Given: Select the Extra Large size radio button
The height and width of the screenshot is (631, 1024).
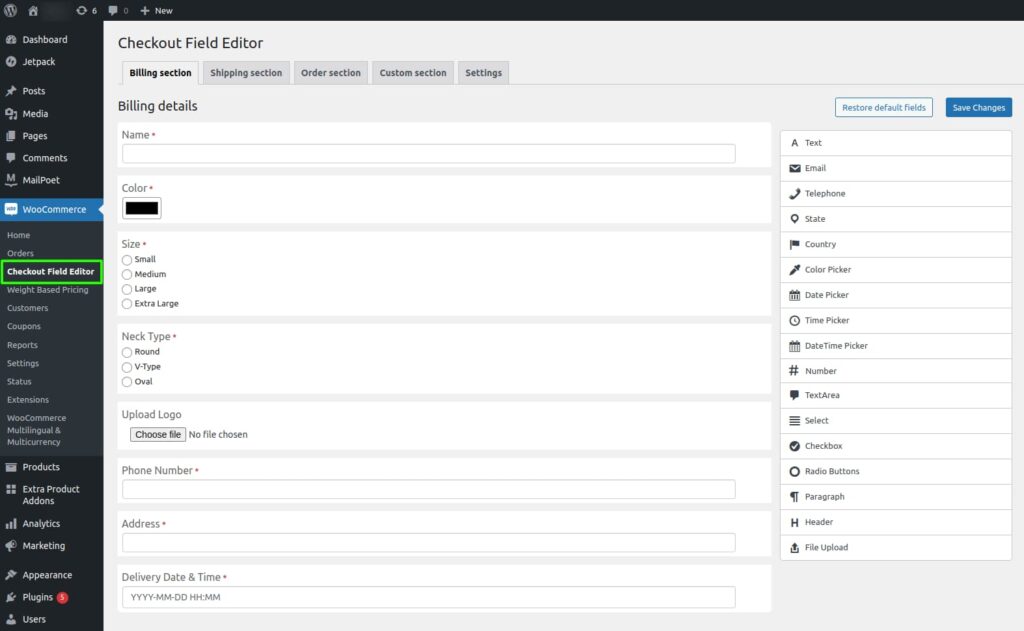Looking at the screenshot, I should pyautogui.click(x=127, y=304).
